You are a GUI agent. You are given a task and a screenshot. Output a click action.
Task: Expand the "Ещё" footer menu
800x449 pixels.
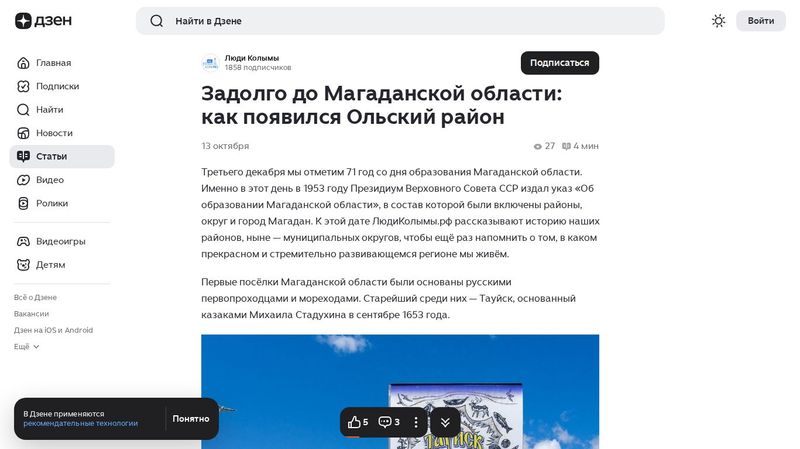click(27, 346)
